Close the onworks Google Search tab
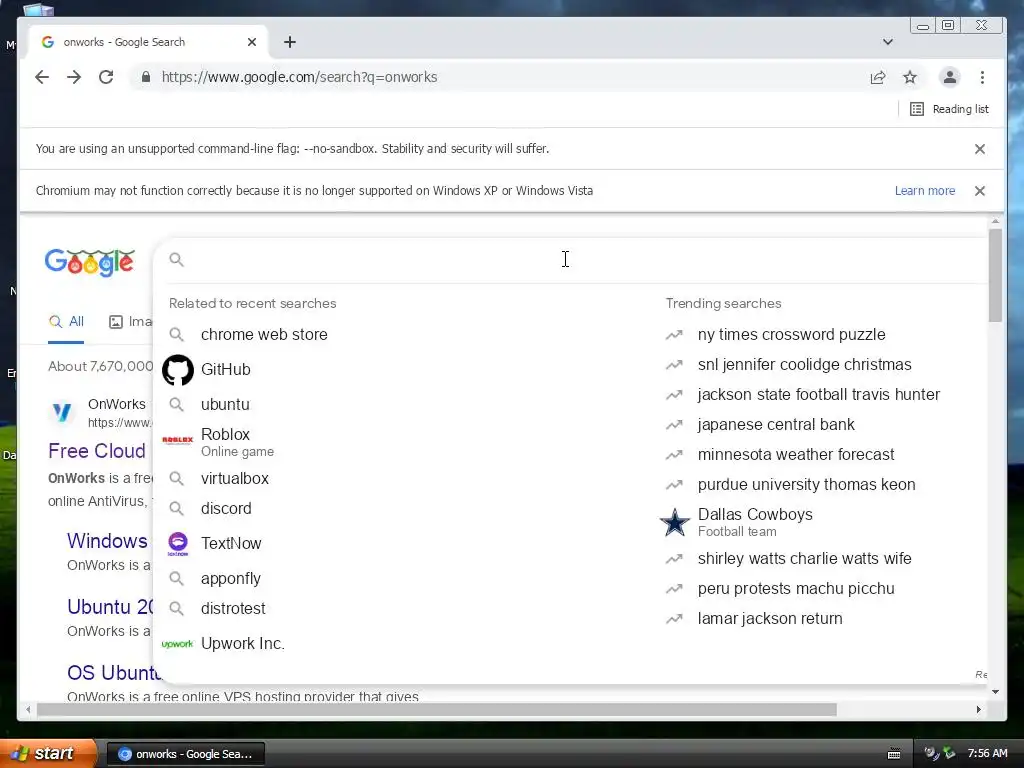 pyautogui.click(x=252, y=42)
